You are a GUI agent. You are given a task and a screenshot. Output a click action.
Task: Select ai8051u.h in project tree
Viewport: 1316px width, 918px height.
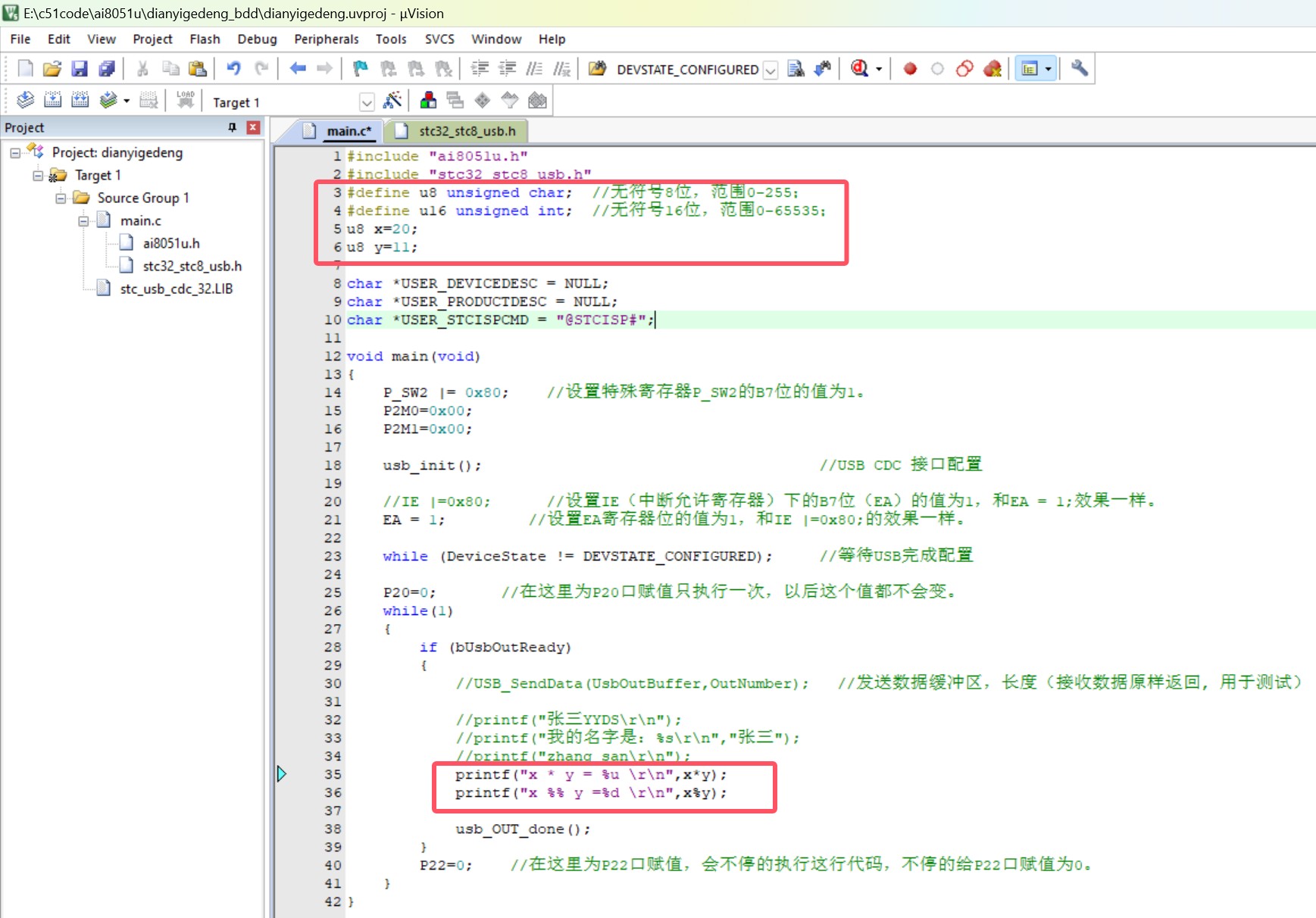coord(171,243)
